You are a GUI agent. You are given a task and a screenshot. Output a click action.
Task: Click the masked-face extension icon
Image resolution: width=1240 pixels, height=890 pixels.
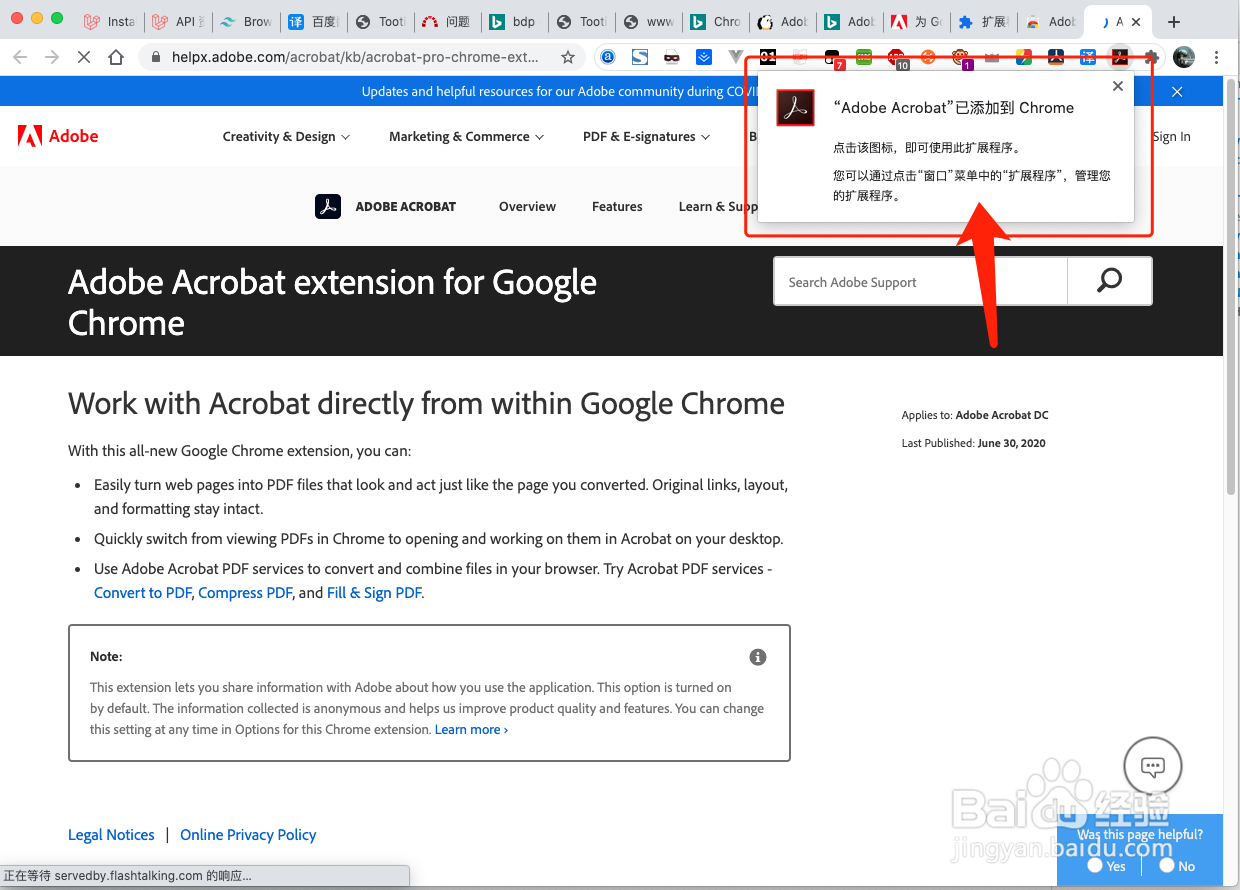pyautogui.click(x=672, y=57)
